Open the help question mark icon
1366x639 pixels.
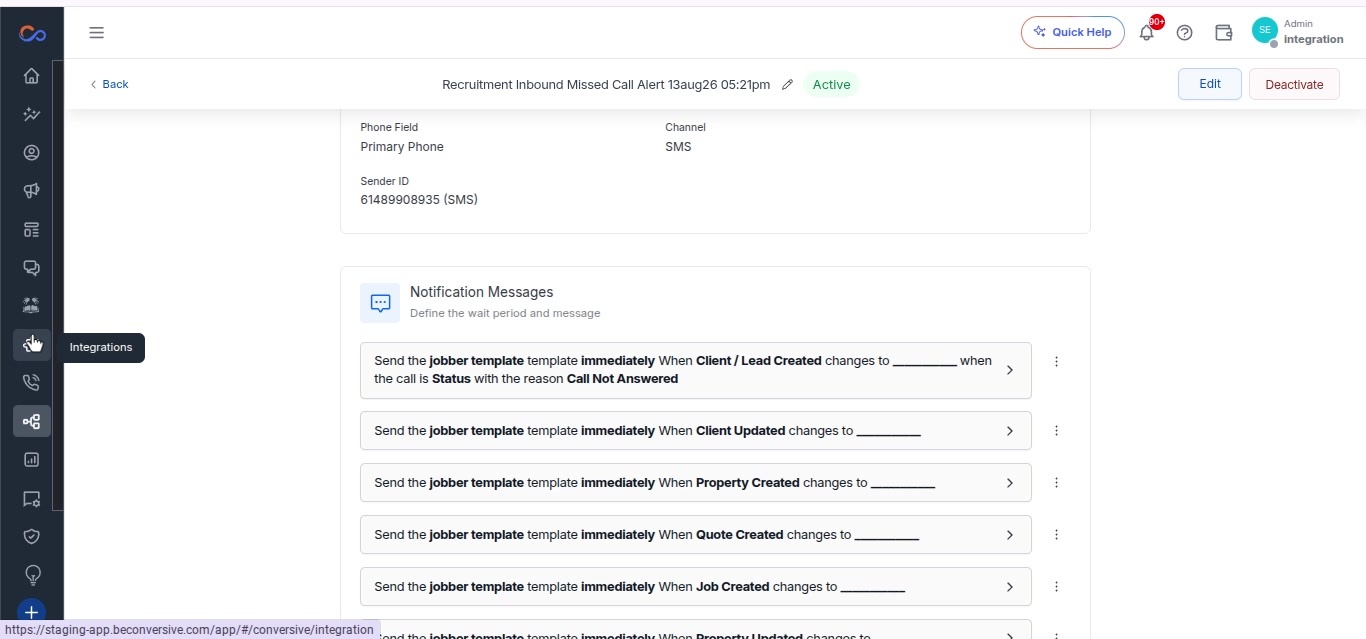click(1185, 32)
